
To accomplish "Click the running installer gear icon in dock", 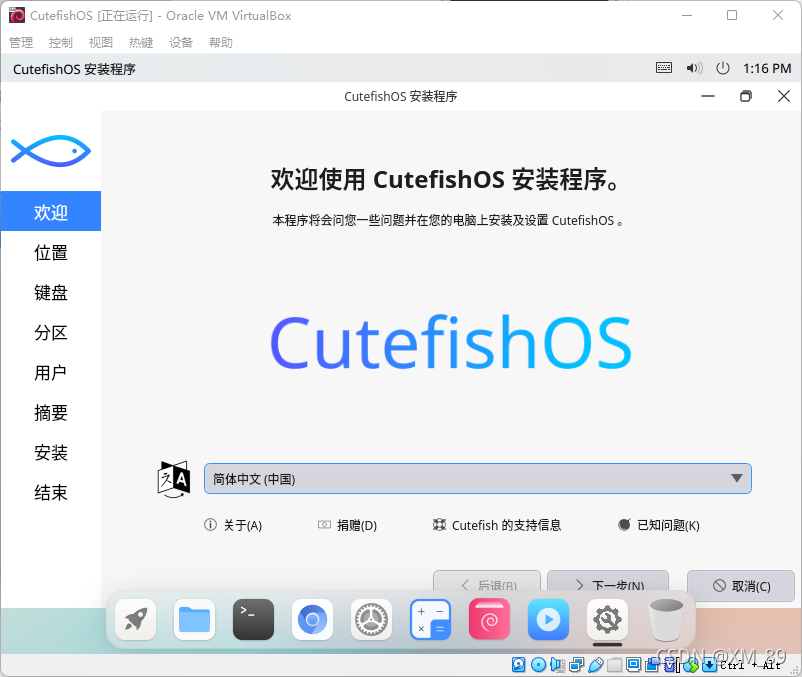I will [x=607, y=619].
